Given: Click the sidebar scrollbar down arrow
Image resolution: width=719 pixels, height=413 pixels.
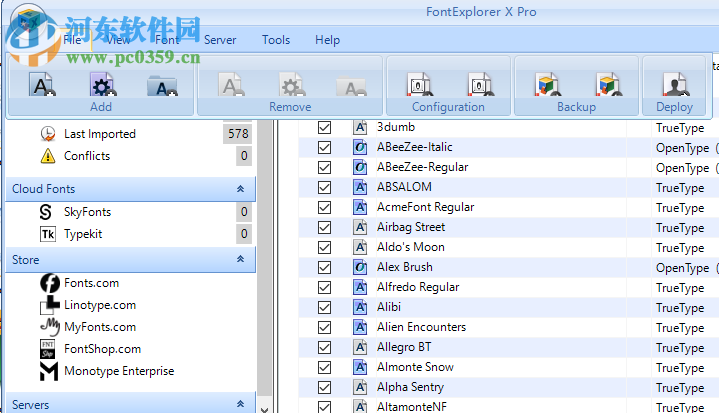Looking at the screenshot, I should (x=265, y=409).
